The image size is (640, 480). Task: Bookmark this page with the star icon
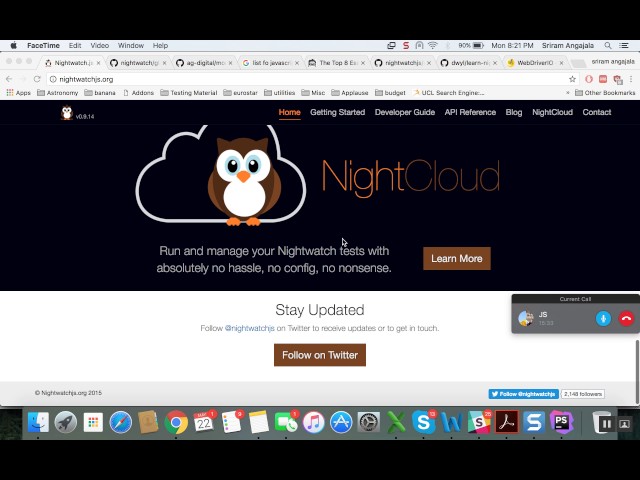pyautogui.click(x=572, y=79)
